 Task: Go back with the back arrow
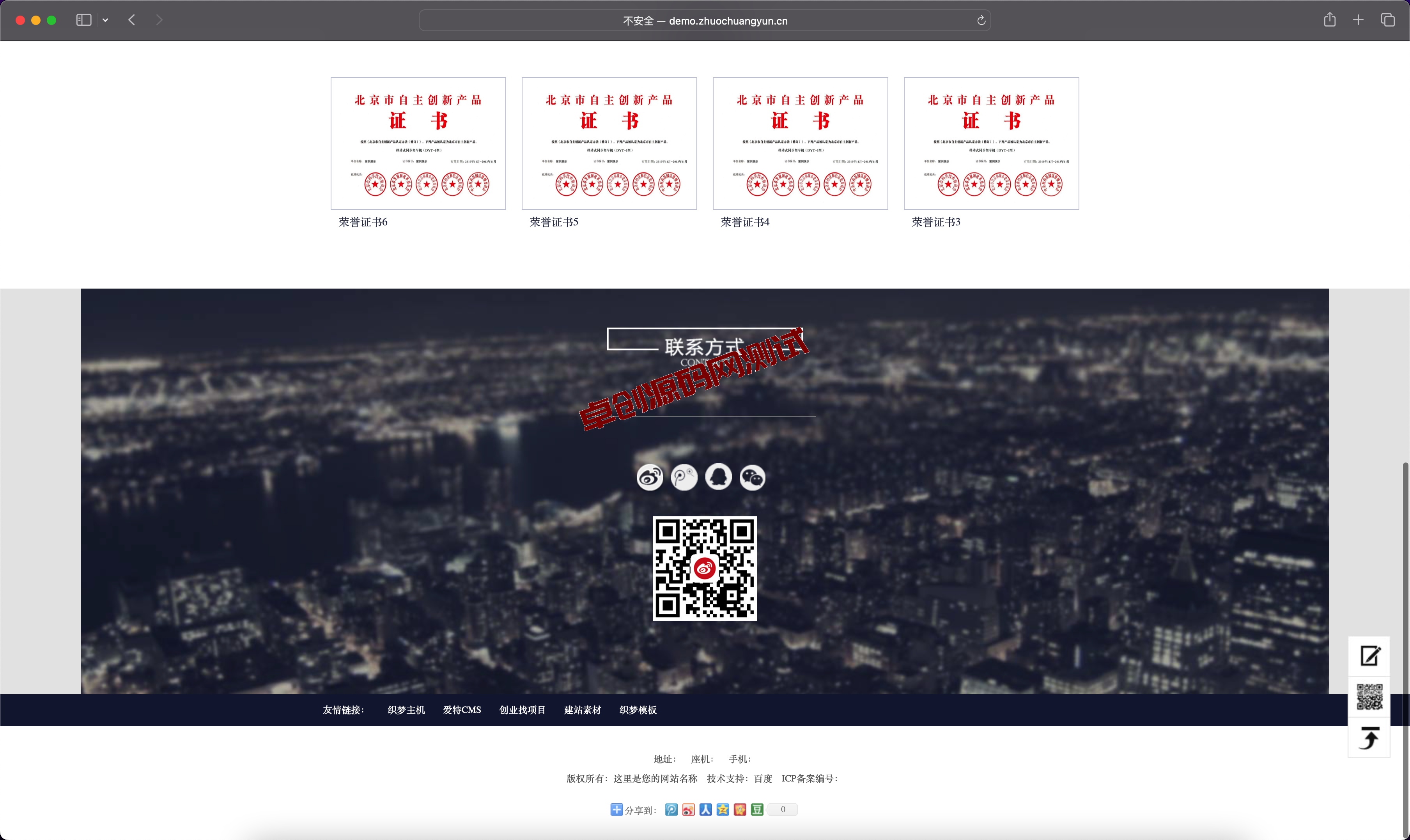(131, 20)
